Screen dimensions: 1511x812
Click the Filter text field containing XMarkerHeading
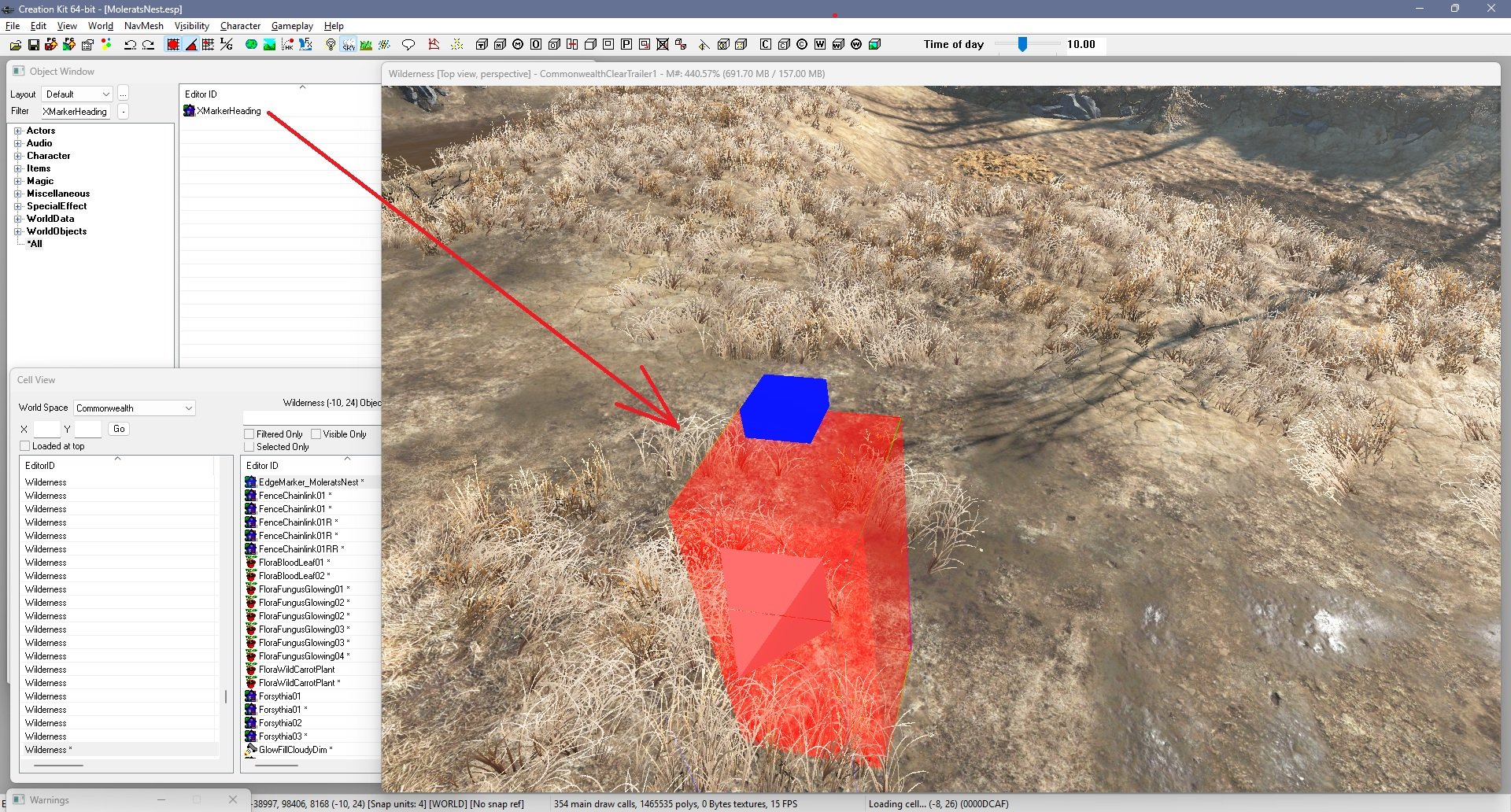(75, 112)
